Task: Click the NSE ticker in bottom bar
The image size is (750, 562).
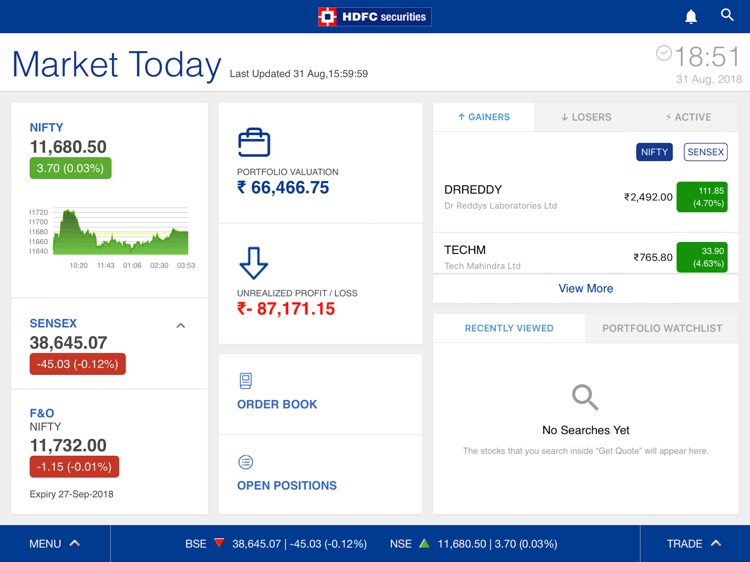Action: (474, 544)
